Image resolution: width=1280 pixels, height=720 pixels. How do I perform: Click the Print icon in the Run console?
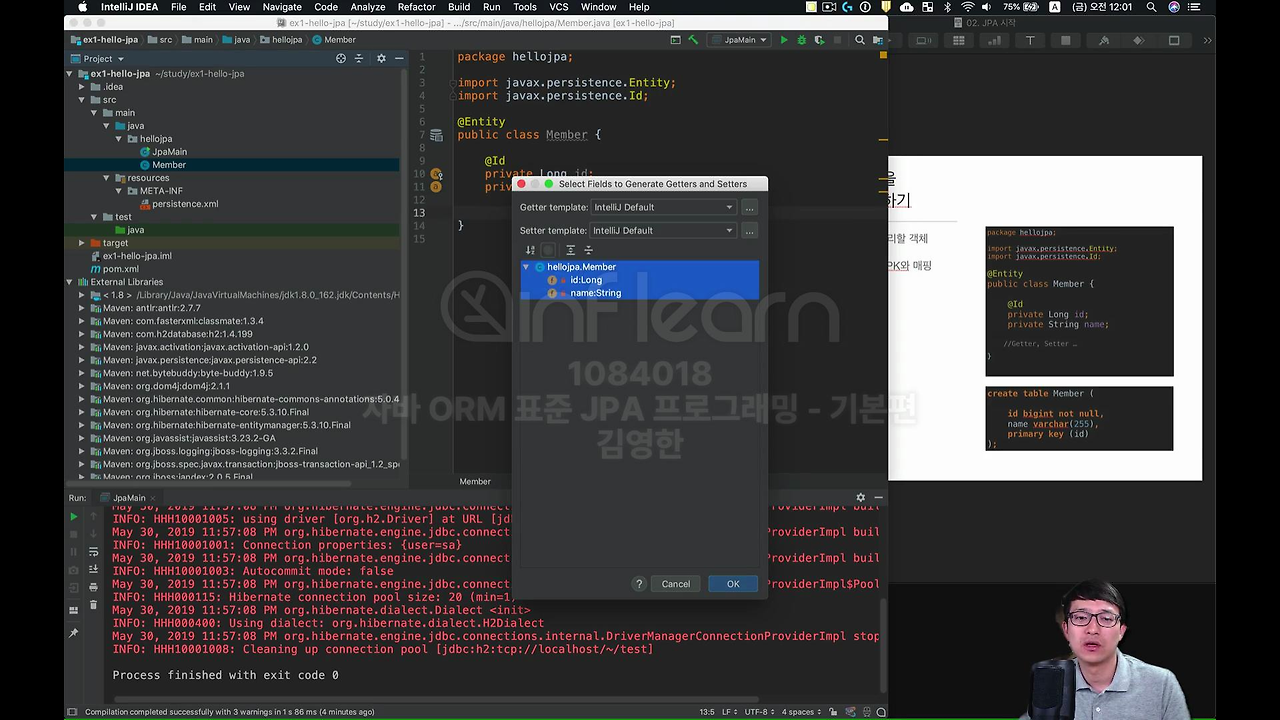(x=93, y=587)
